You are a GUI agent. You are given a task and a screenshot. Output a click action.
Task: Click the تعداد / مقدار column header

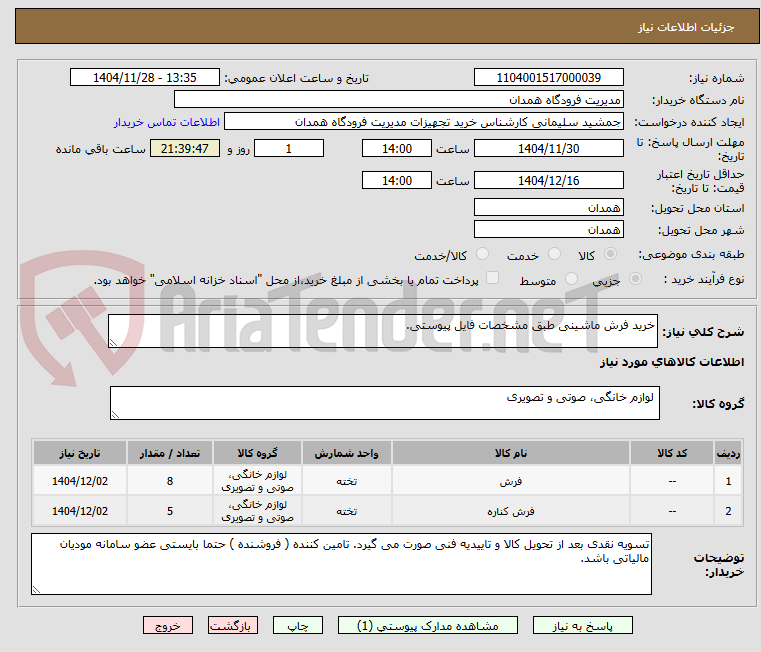[170, 453]
